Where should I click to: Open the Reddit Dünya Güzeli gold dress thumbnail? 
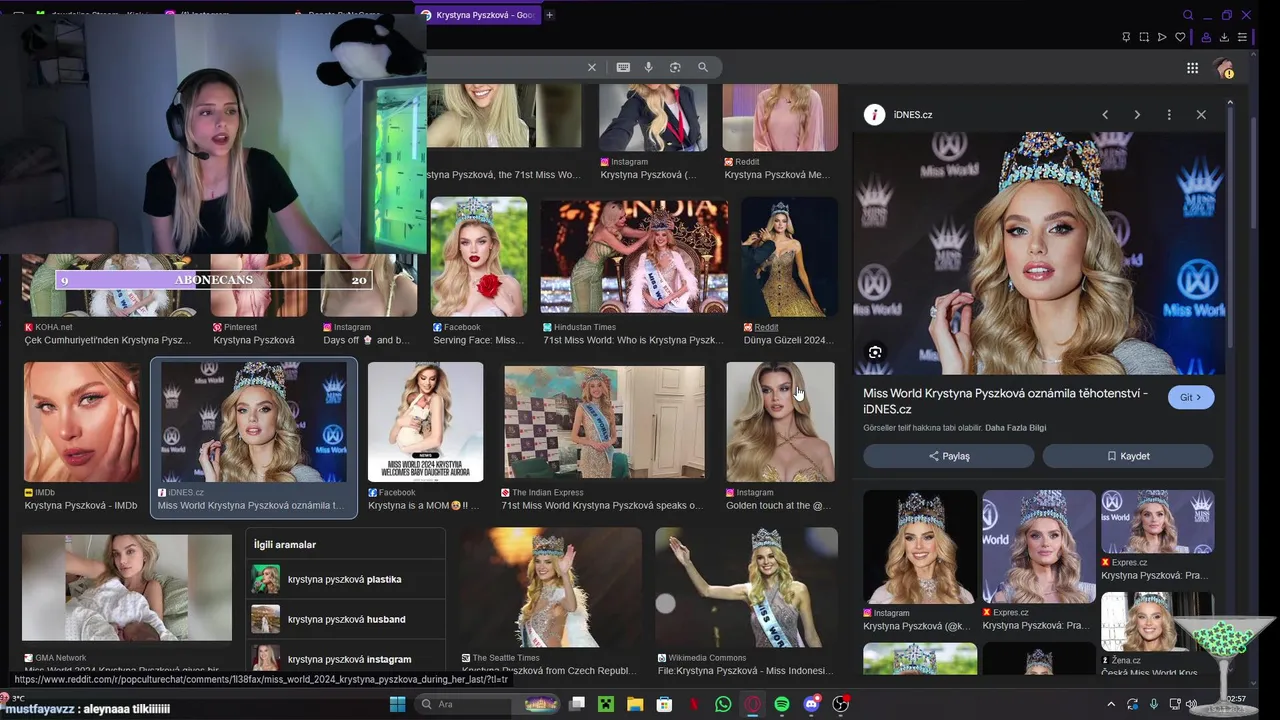789,257
